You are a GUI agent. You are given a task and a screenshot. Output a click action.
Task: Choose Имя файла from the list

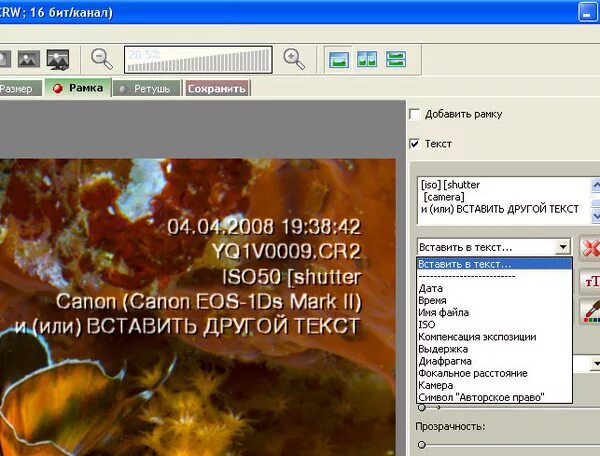[494, 313]
